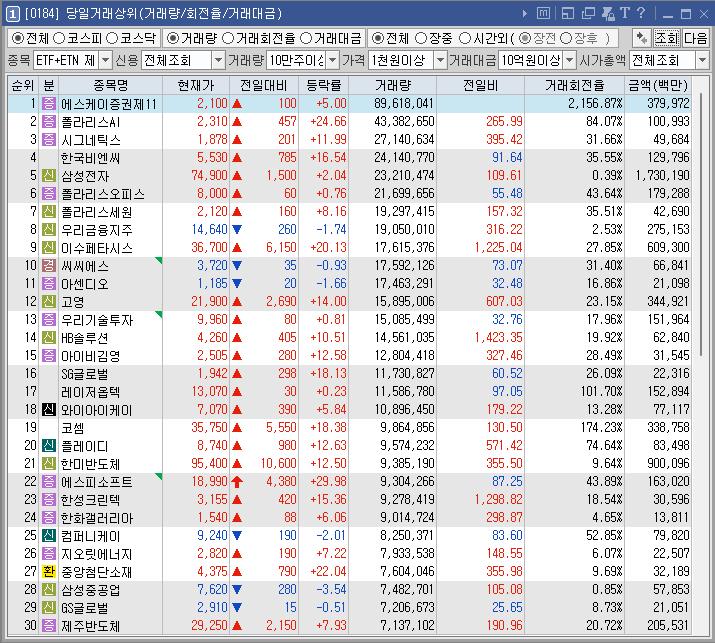Click the 전일대비 column header
Image resolution: width=715 pixels, height=643 pixels.
[x=264, y=85]
